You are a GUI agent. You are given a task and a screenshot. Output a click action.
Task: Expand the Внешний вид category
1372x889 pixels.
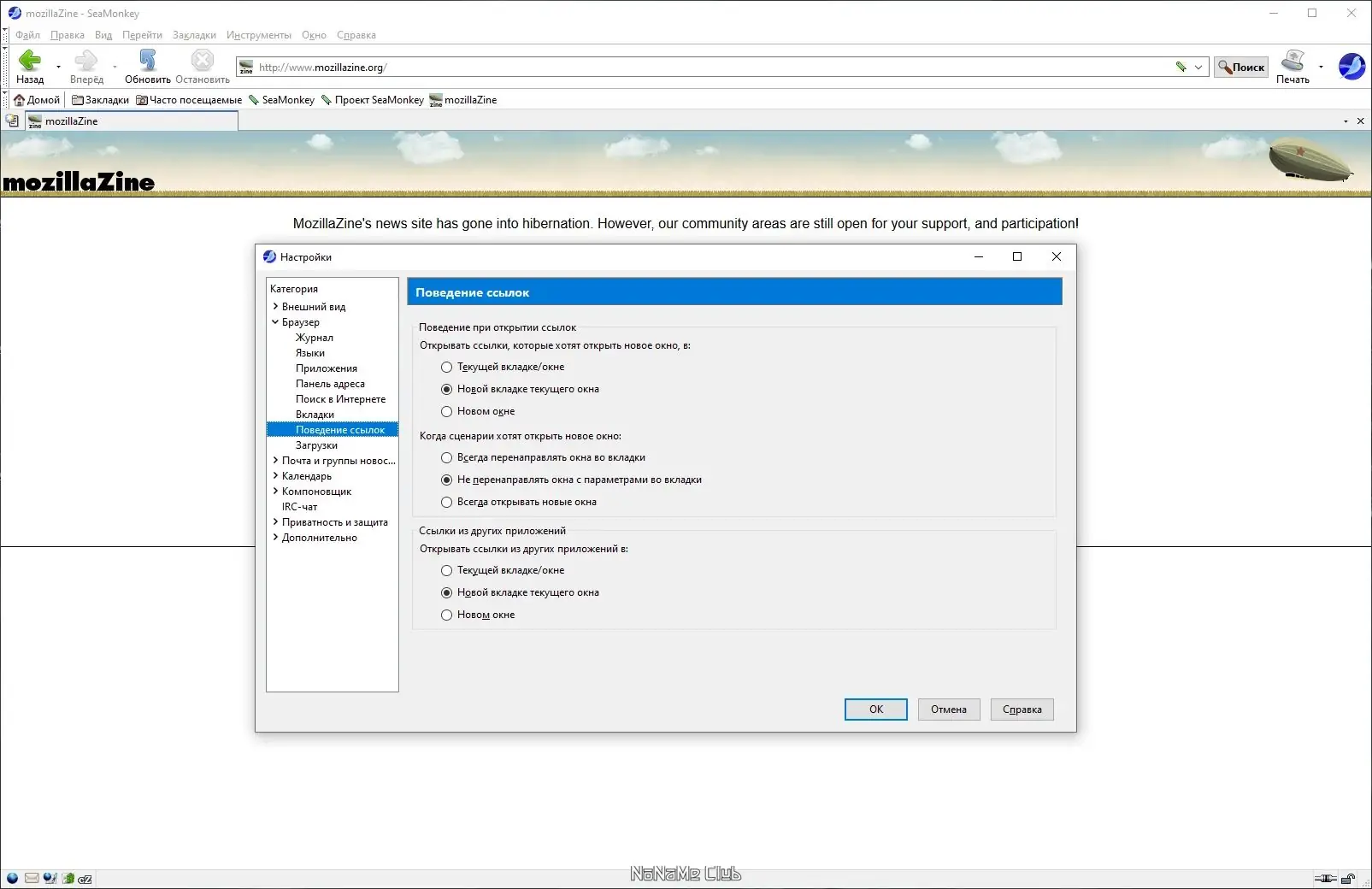275,306
